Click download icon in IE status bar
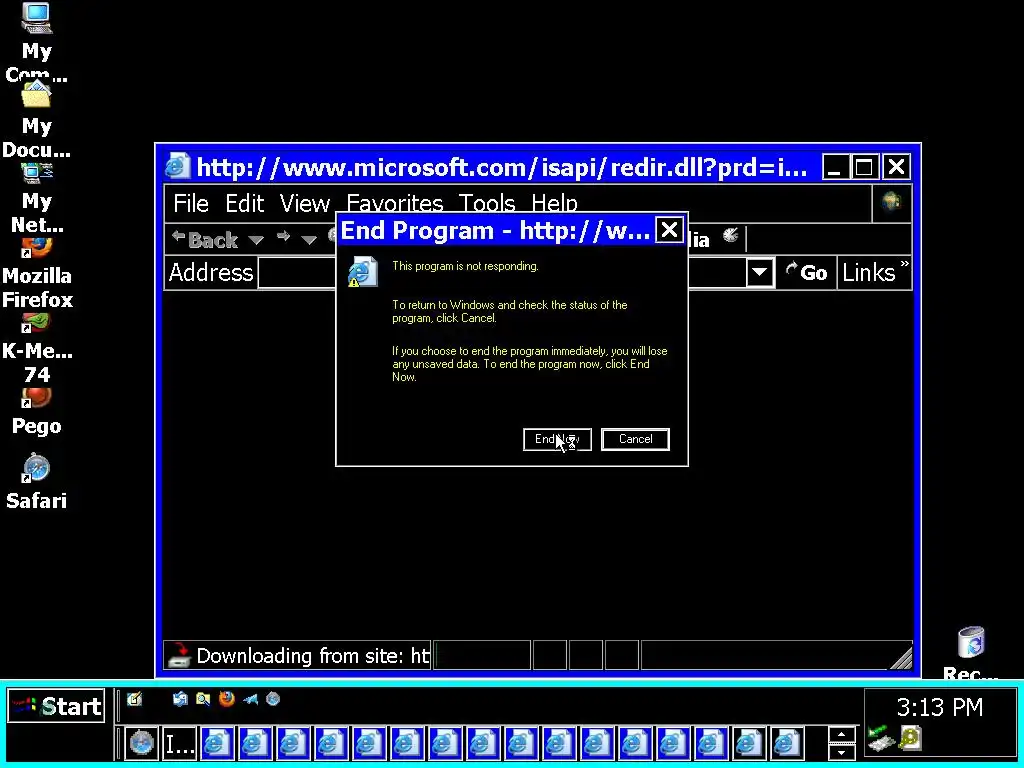This screenshot has height=768, width=1024. point(178,655)
